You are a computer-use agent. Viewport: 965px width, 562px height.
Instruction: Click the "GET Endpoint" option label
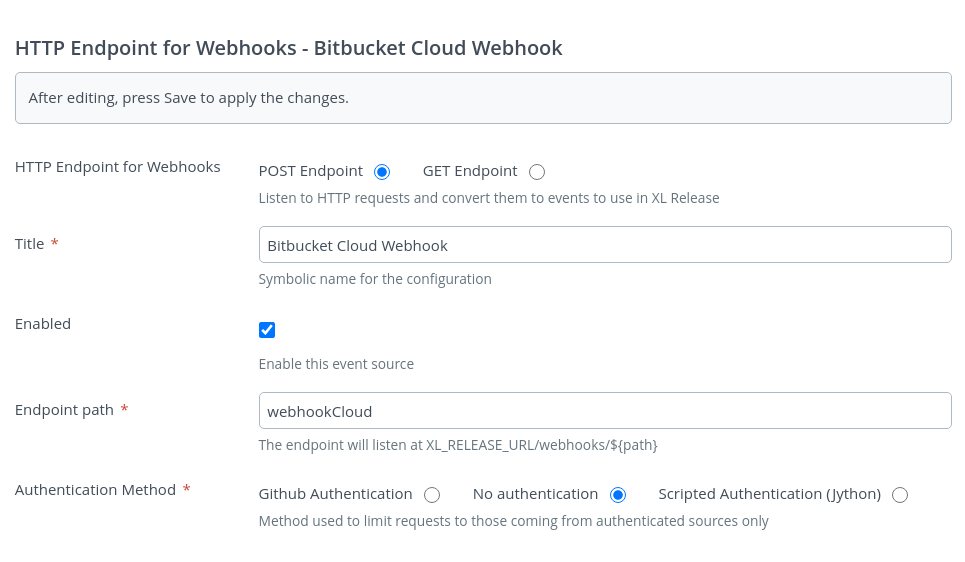pos(470,171)
